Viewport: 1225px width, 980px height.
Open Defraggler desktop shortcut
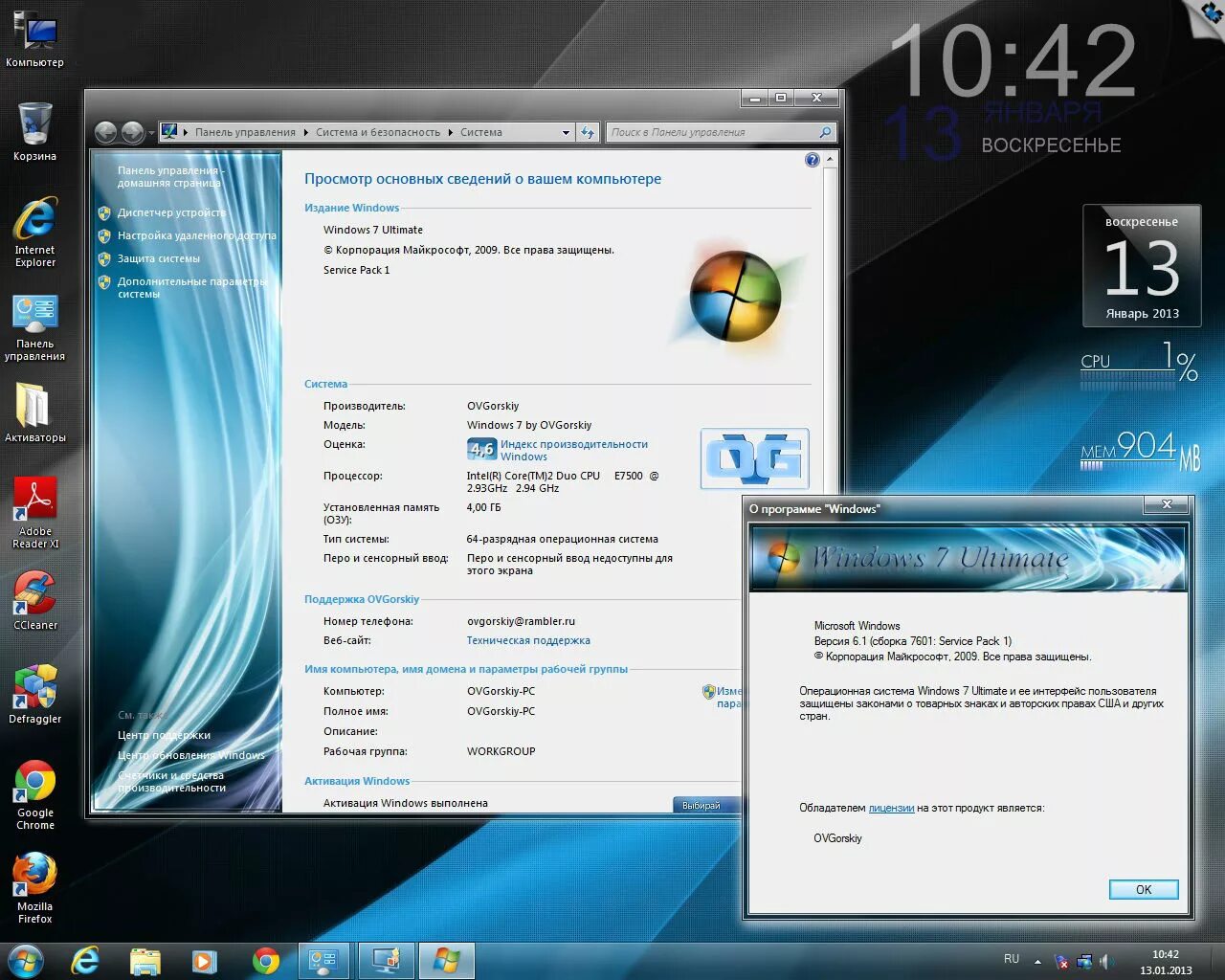pos(34,694)
